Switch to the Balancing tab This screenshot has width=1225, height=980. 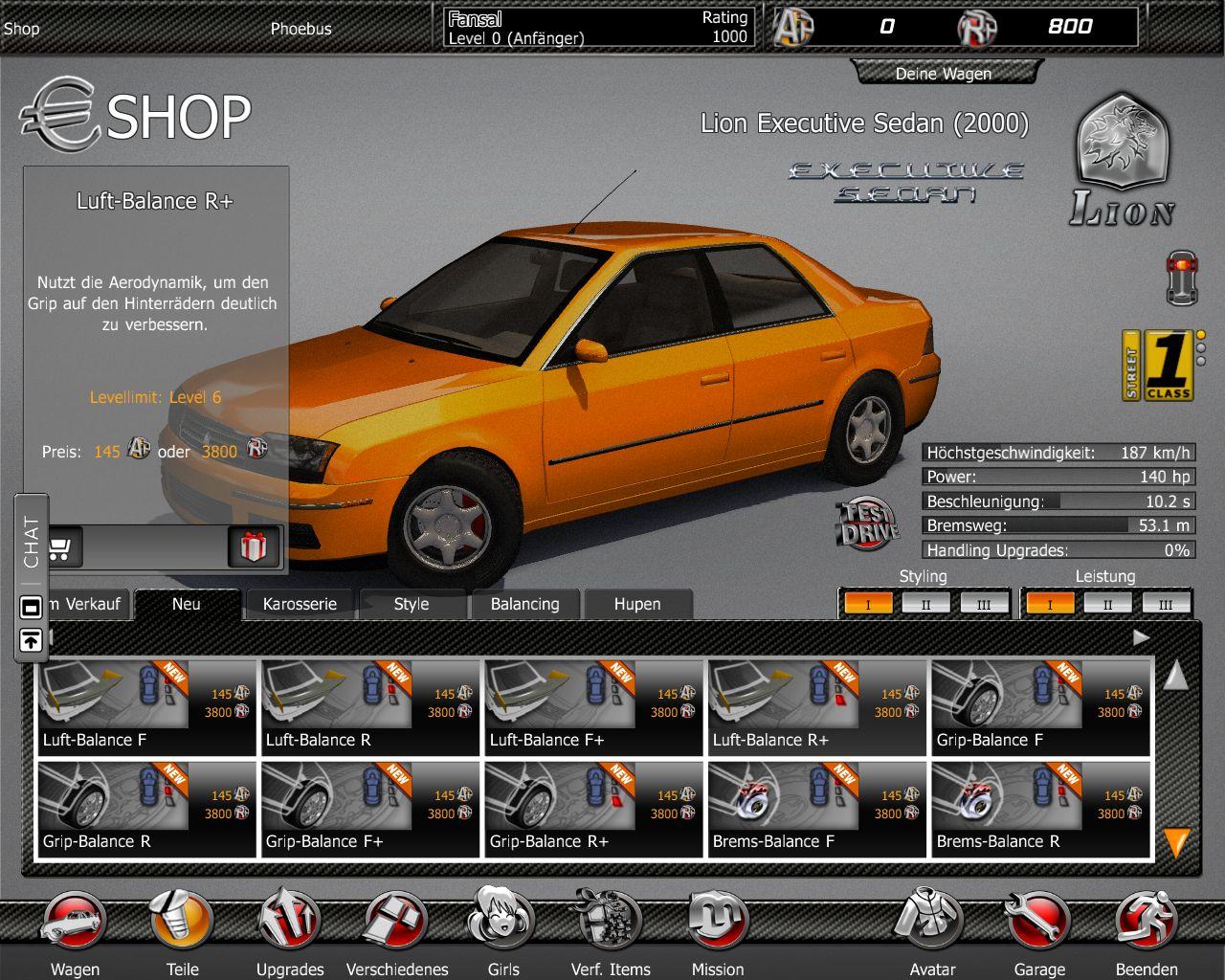pyautogui.click(x=524, y=604)
